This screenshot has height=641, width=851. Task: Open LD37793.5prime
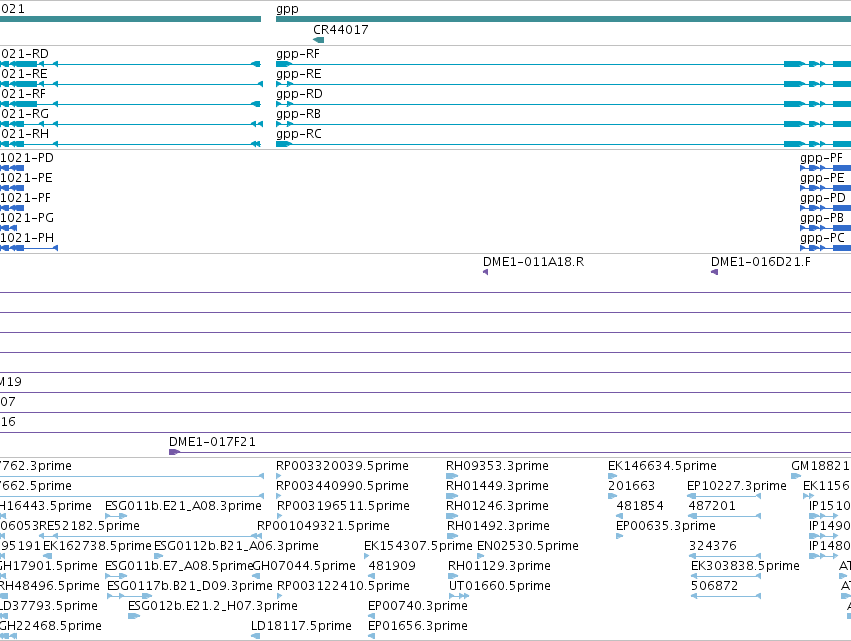click(x=49, y=606)
